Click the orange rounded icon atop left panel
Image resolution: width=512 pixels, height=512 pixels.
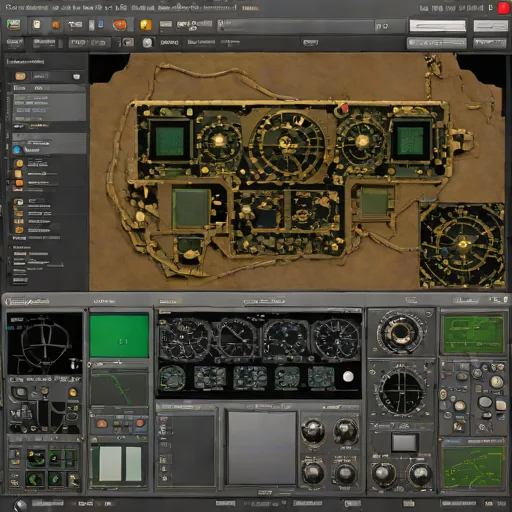coord(20,76)
